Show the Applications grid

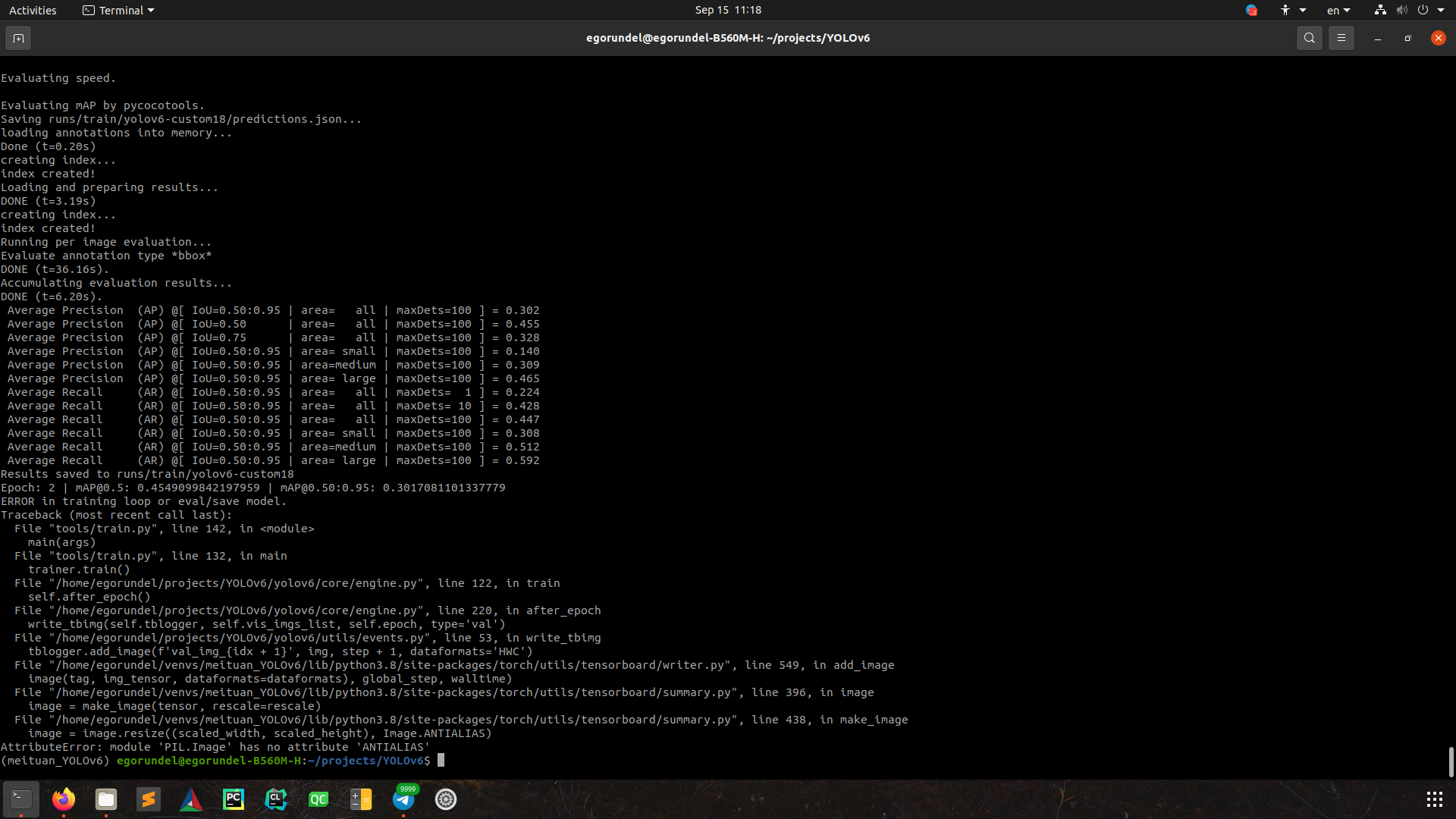1433,799
